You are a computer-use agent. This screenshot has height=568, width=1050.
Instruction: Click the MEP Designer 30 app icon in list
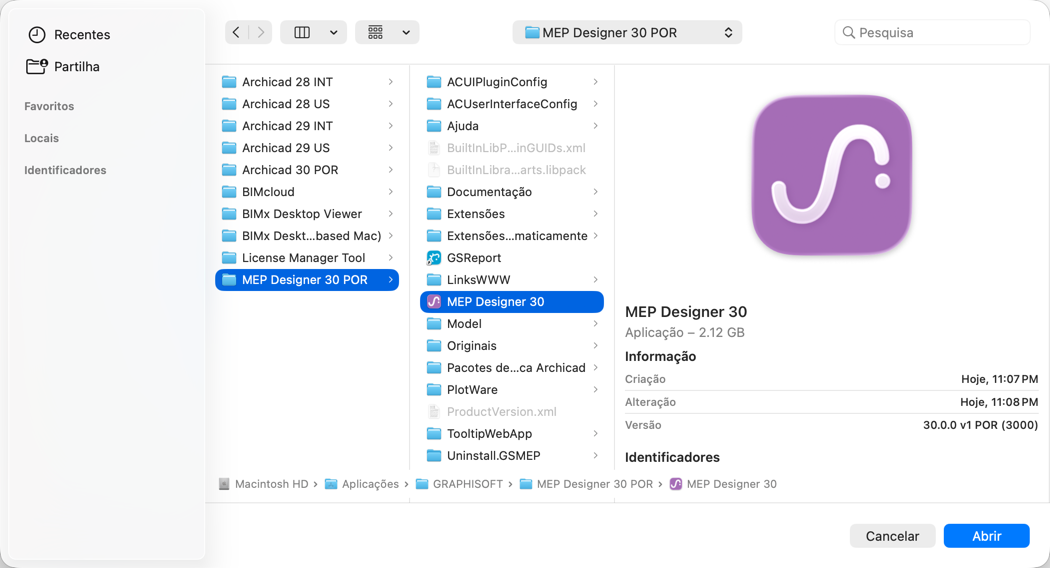(434, 301)
